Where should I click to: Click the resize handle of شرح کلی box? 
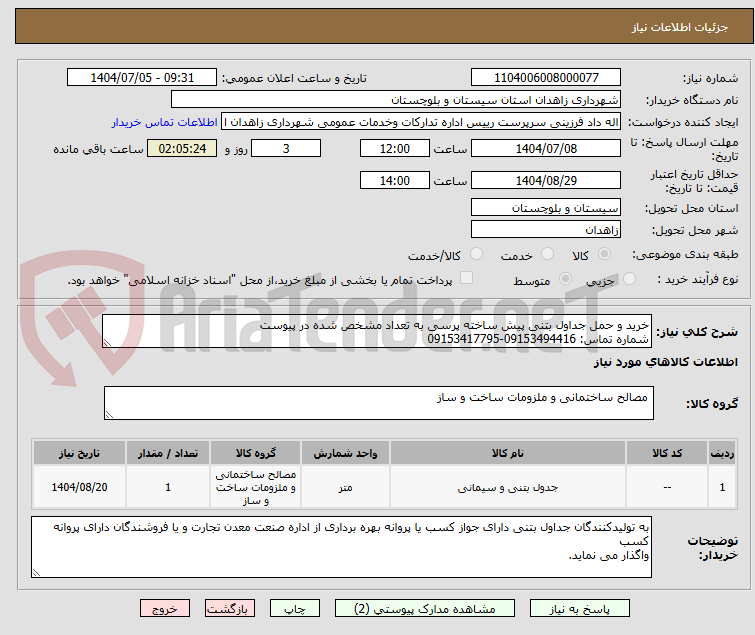click(x=107, y=342)
